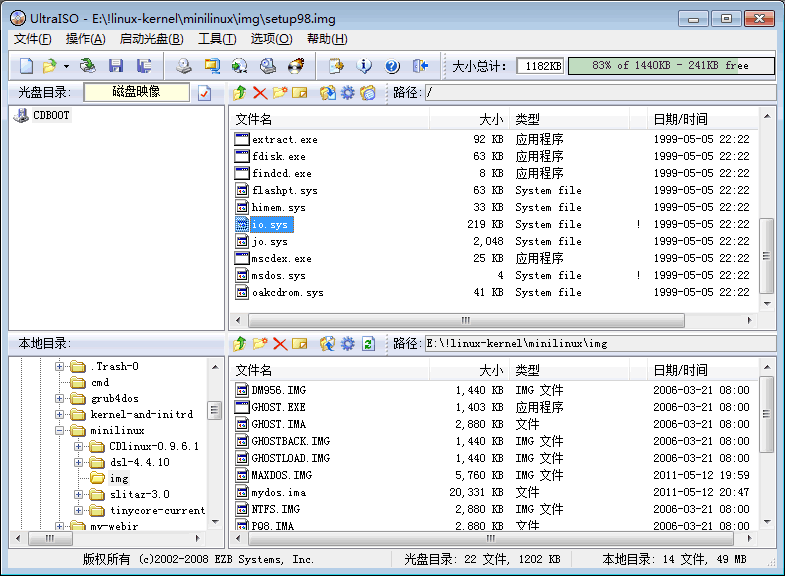Click folder-with-label icon in image pane
This screenshot has width=785, height=576.
click(x=367, y=93)
